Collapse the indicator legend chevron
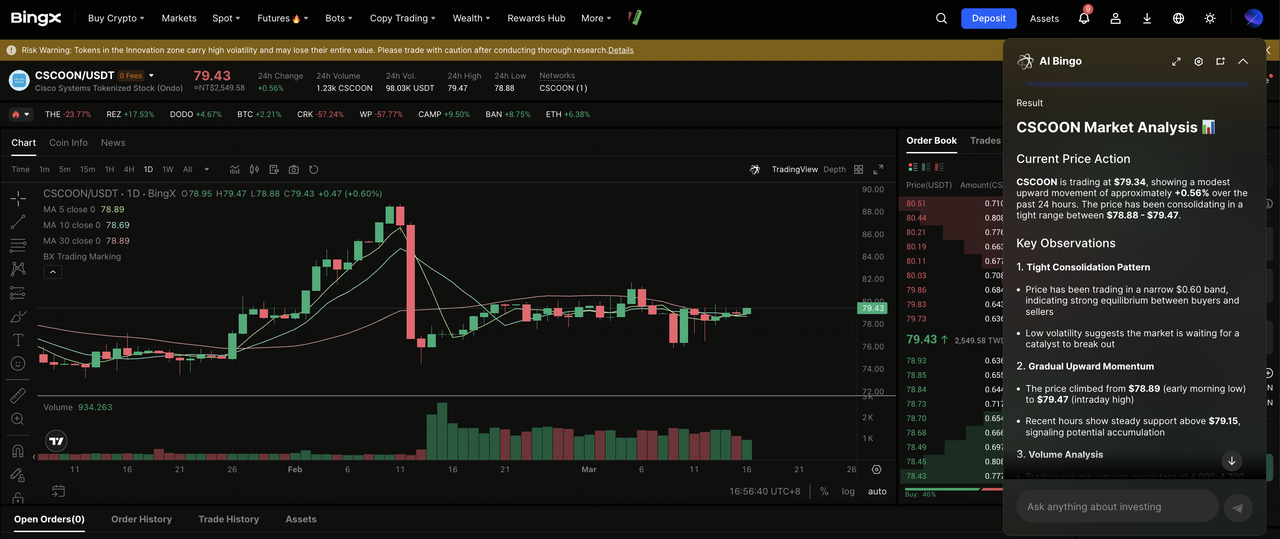Screen dimensions: 1280x539 click(x=52, y=272)
